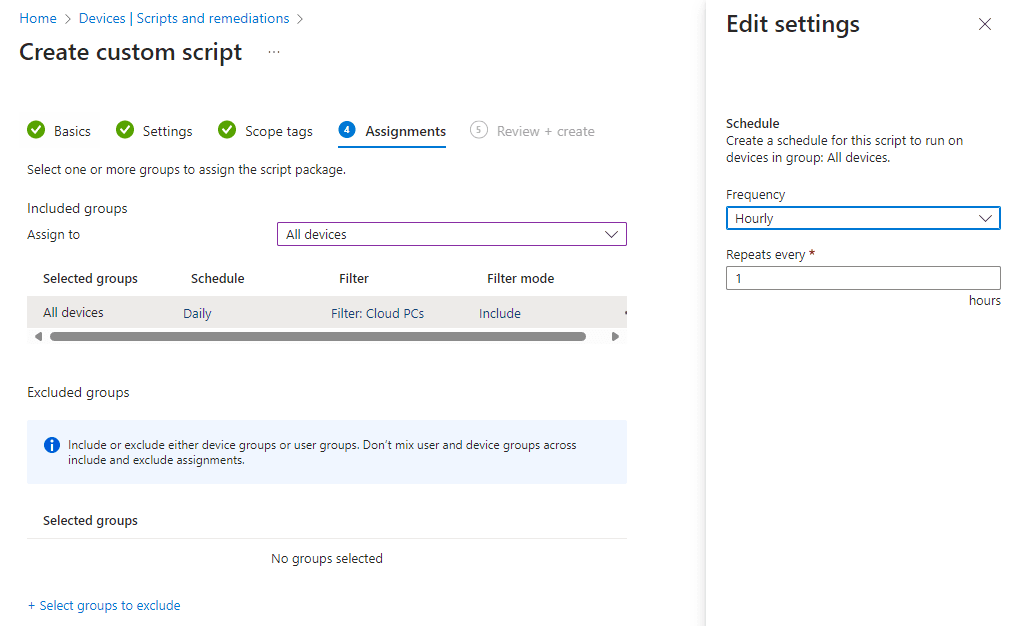This screenshot has height=626, width=1018.
Task: Click the green checkmark next to Scope tags
Action: pyautogui.click(x=227, y=130)
